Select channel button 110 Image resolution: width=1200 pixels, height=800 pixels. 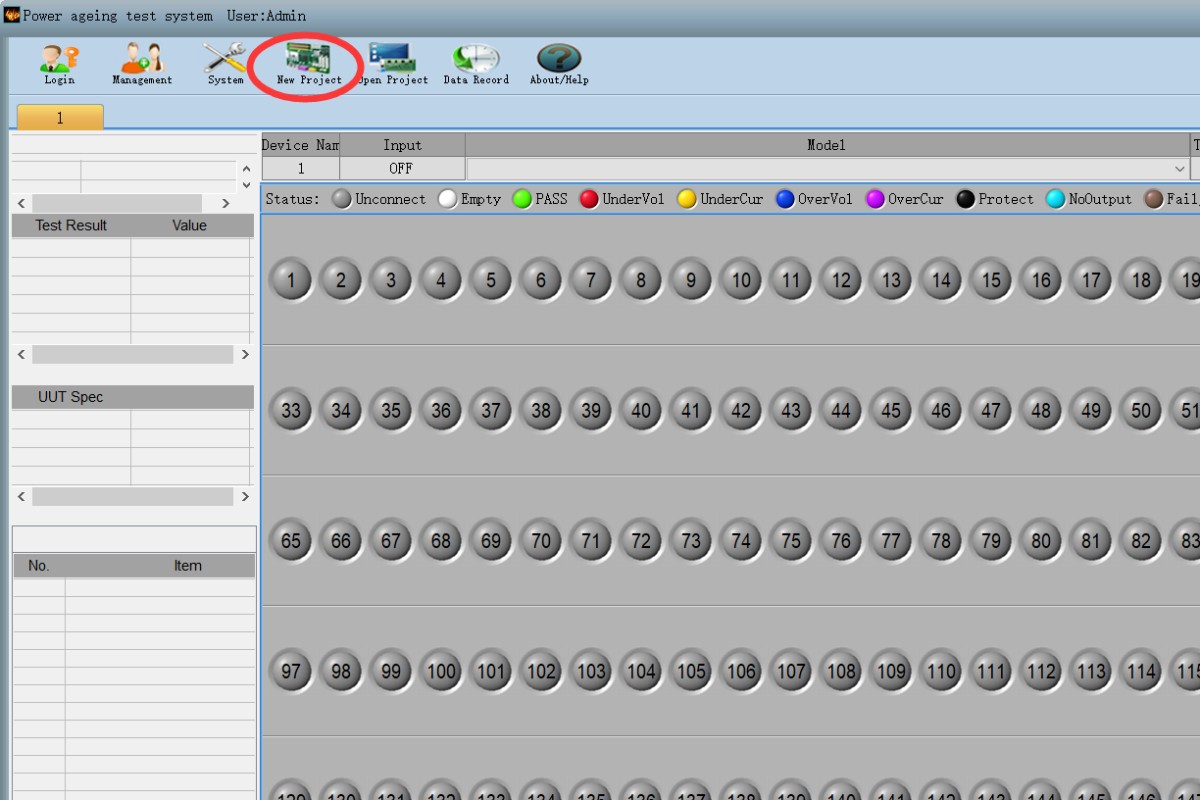[x=941, y=671]
